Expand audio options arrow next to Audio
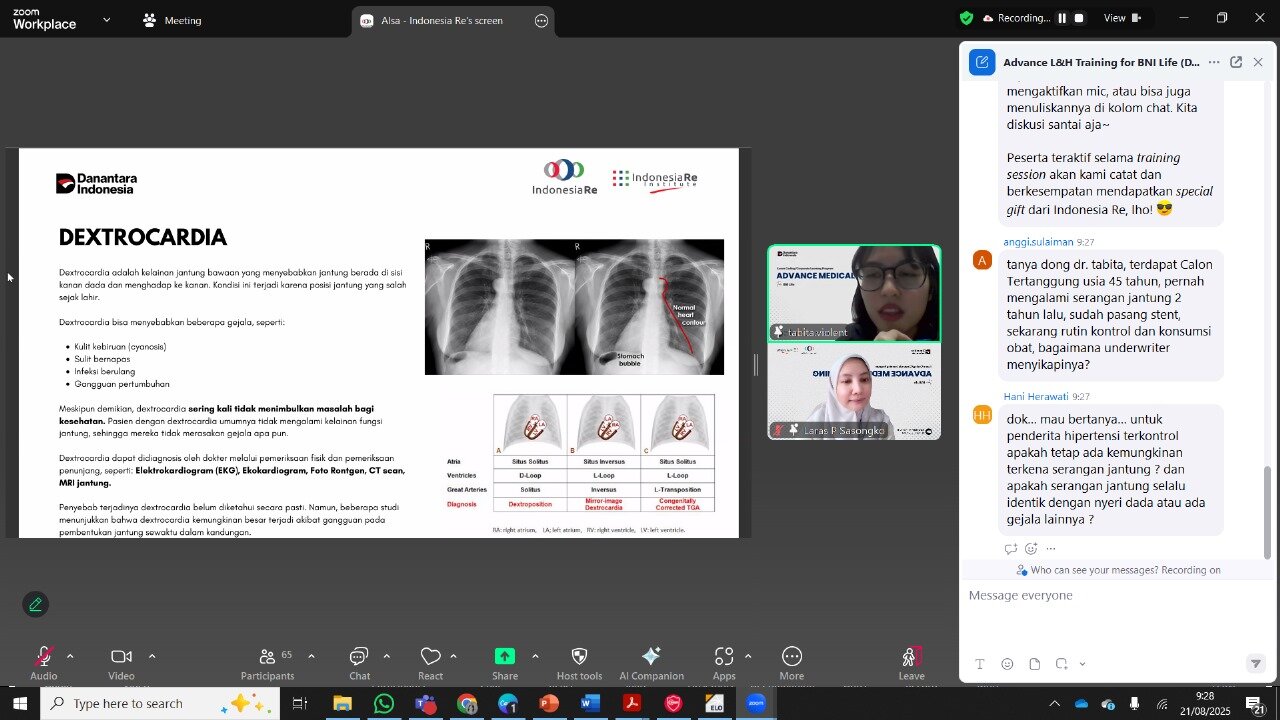1280x720 pixels. coord(70,656)
